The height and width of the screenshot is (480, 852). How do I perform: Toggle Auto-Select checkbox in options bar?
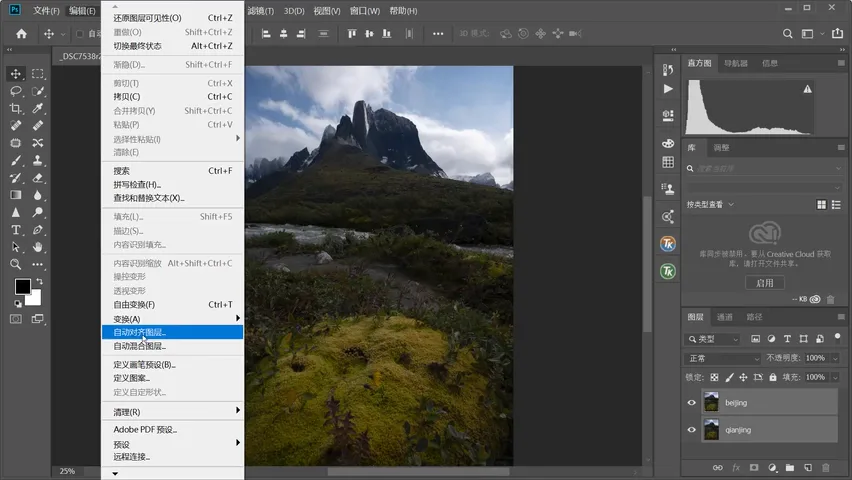click(79, 34)
